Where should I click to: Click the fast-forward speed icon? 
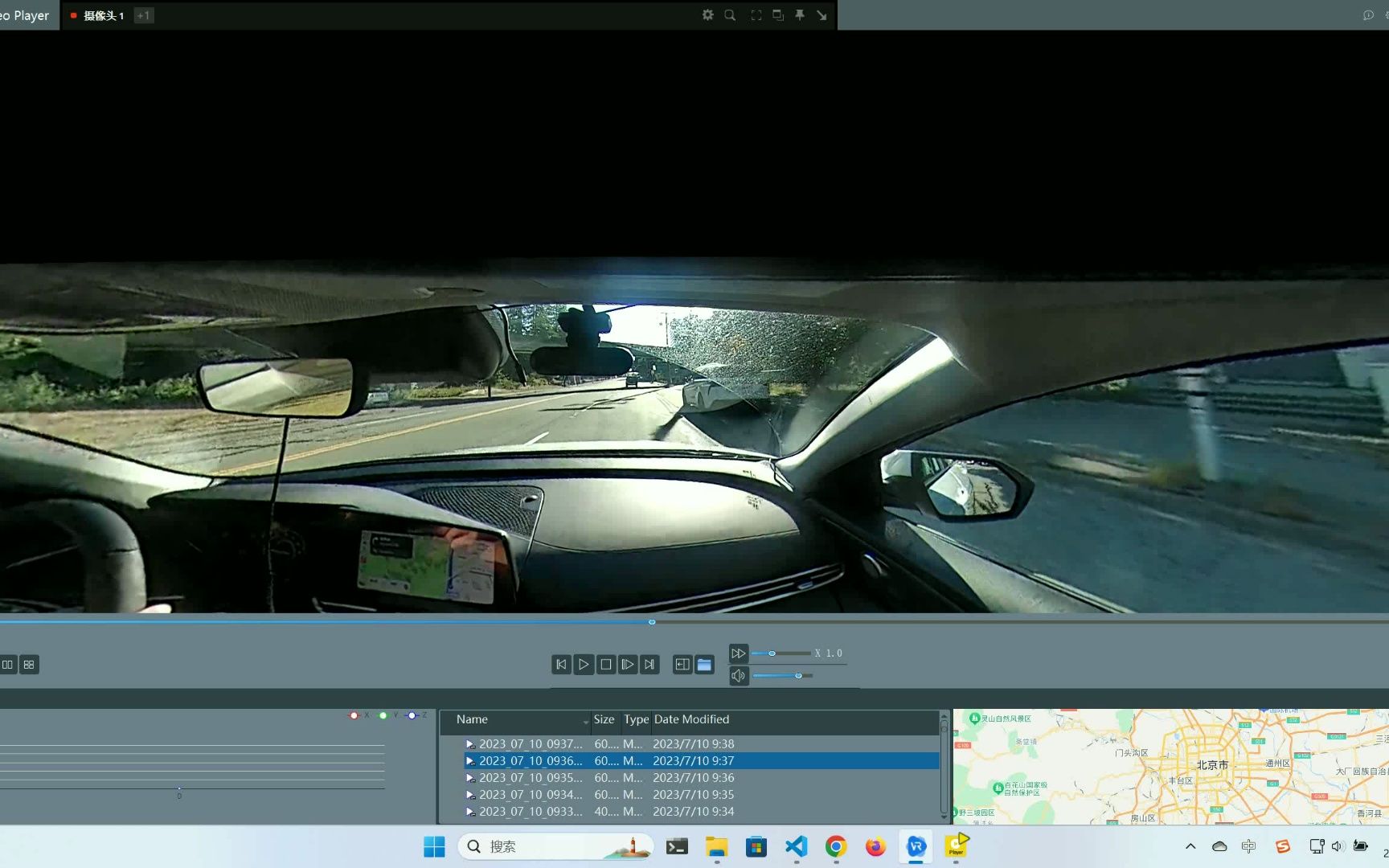tap(738, 653)
